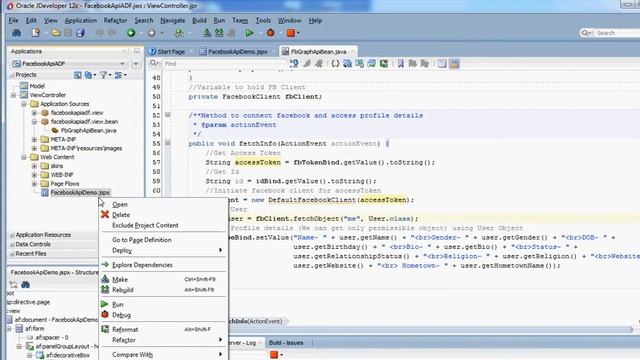The width and height of the screenshot is (640, 360).
Task: Click the red Delete X icon in context menu
Action: click(x=105, y=214)
